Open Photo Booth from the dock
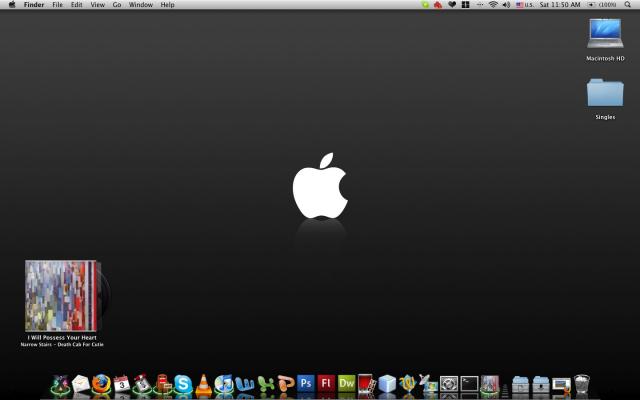The width and height of the screenshot is (640, 400). coord(366,384)
